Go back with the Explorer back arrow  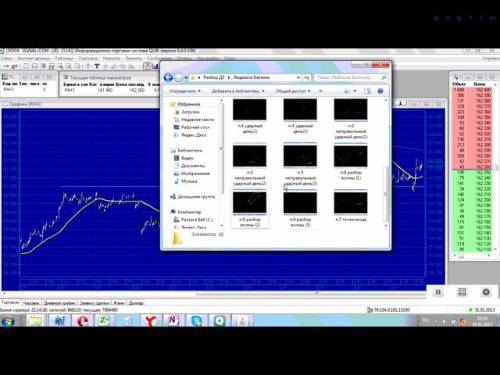(168, 77)
